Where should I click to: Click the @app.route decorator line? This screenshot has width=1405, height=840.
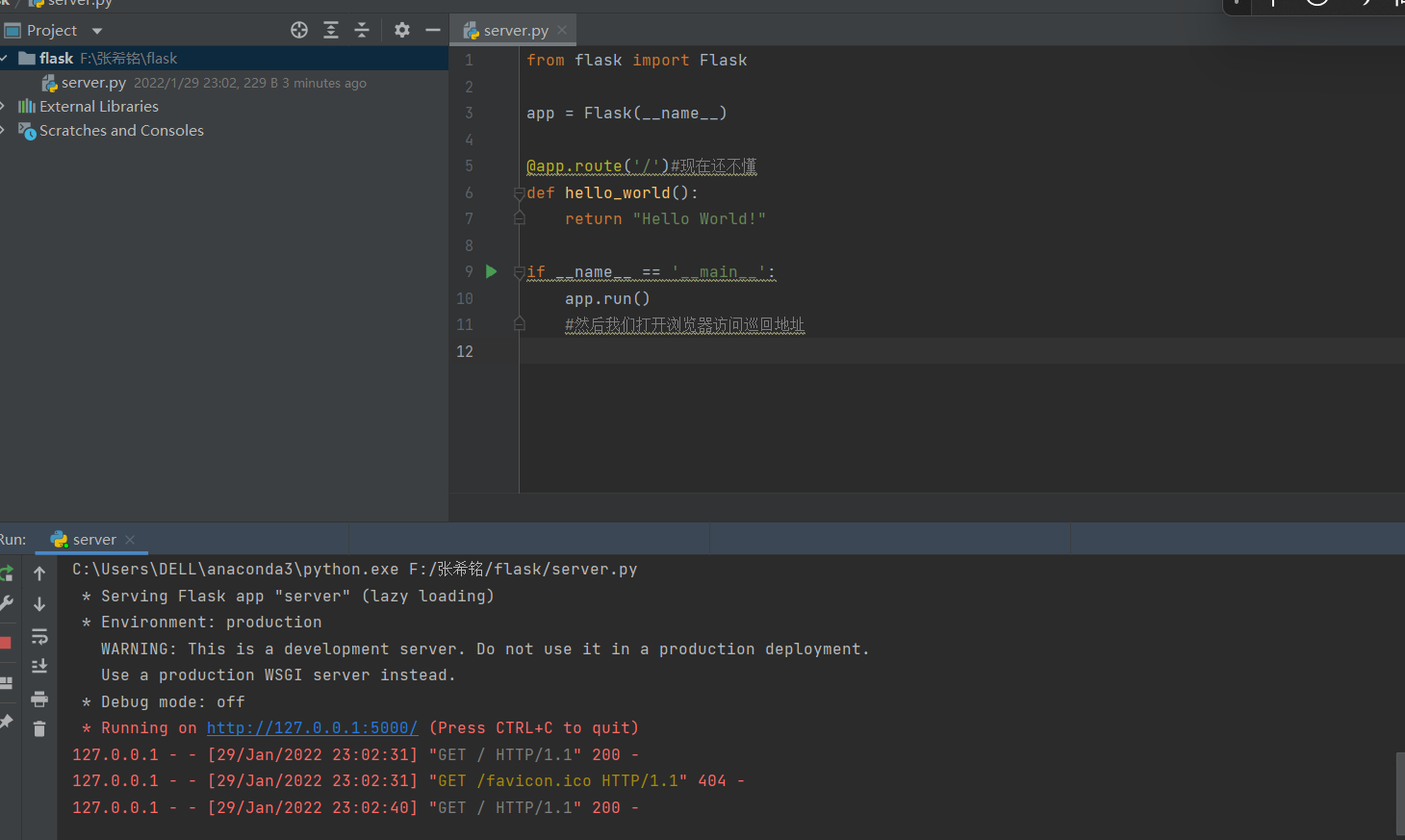(641, 166)
